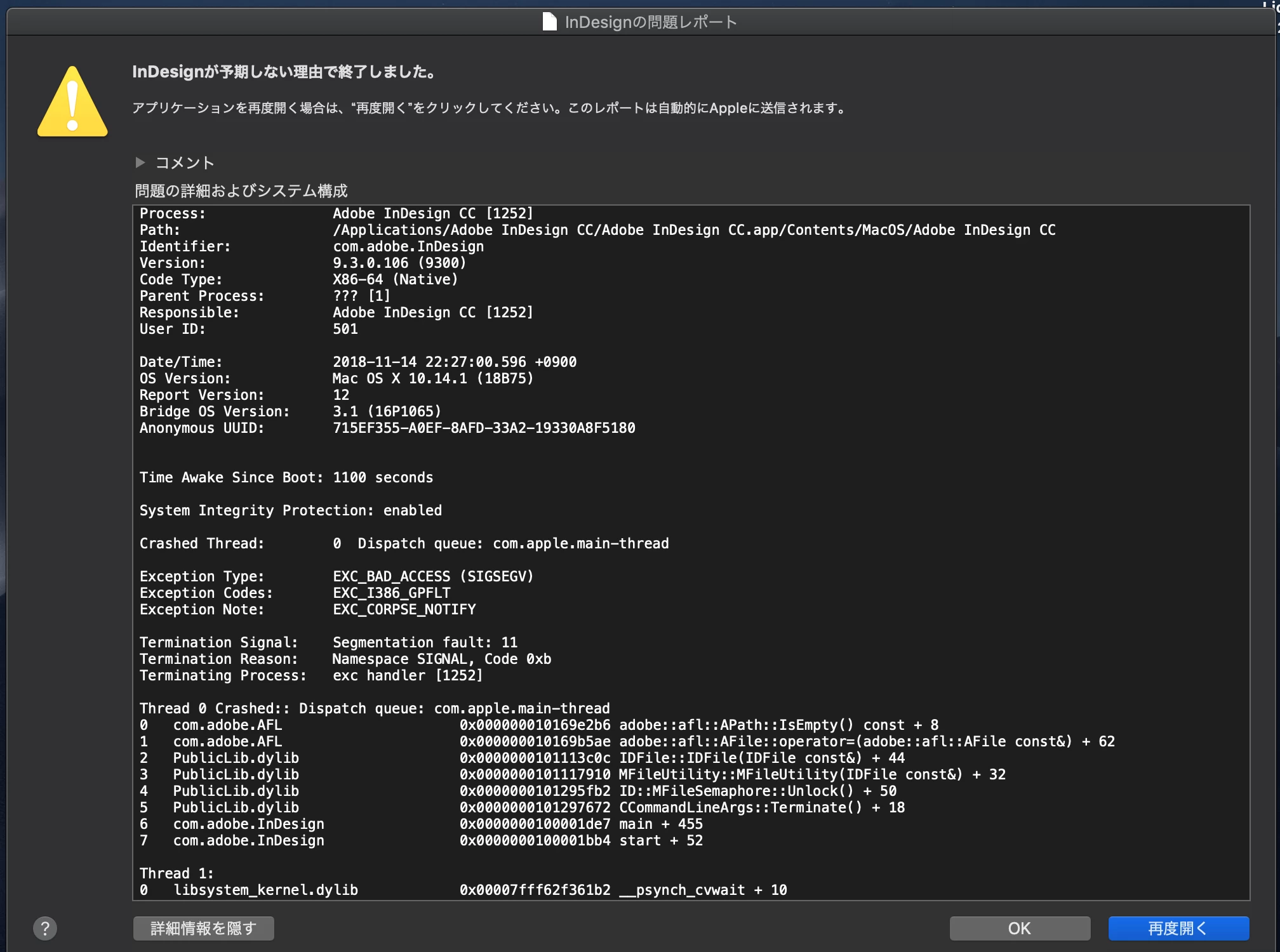Click the コメント section label
1280x952 pixels.
click(x=185, y=163)
